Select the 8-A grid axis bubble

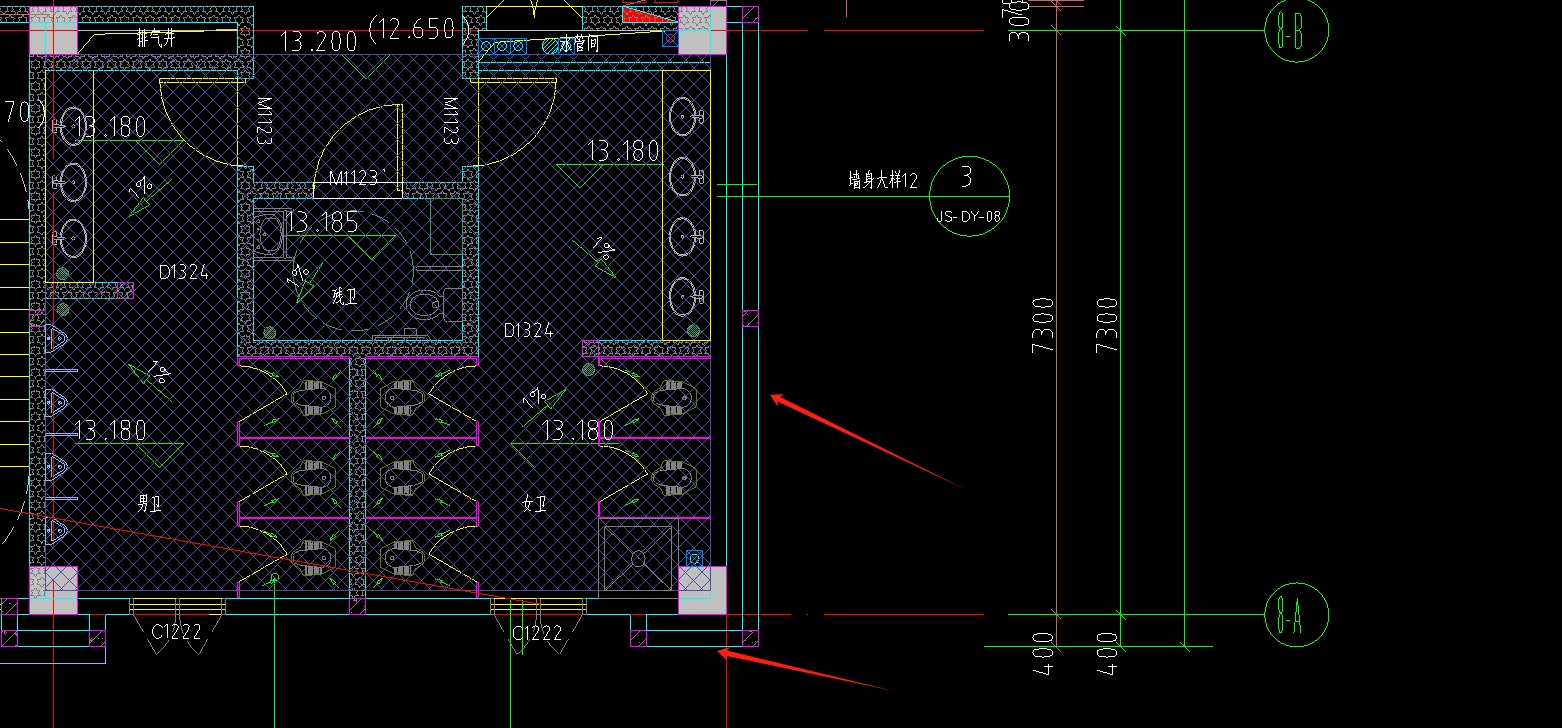point(1296,615)
